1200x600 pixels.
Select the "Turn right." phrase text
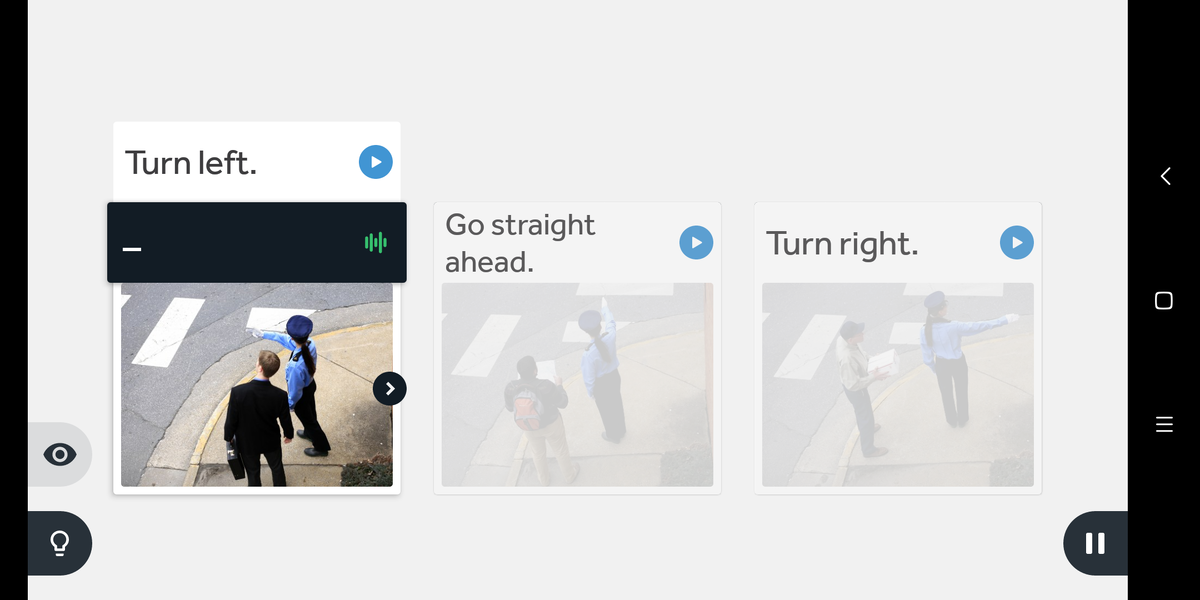(842, 243)
